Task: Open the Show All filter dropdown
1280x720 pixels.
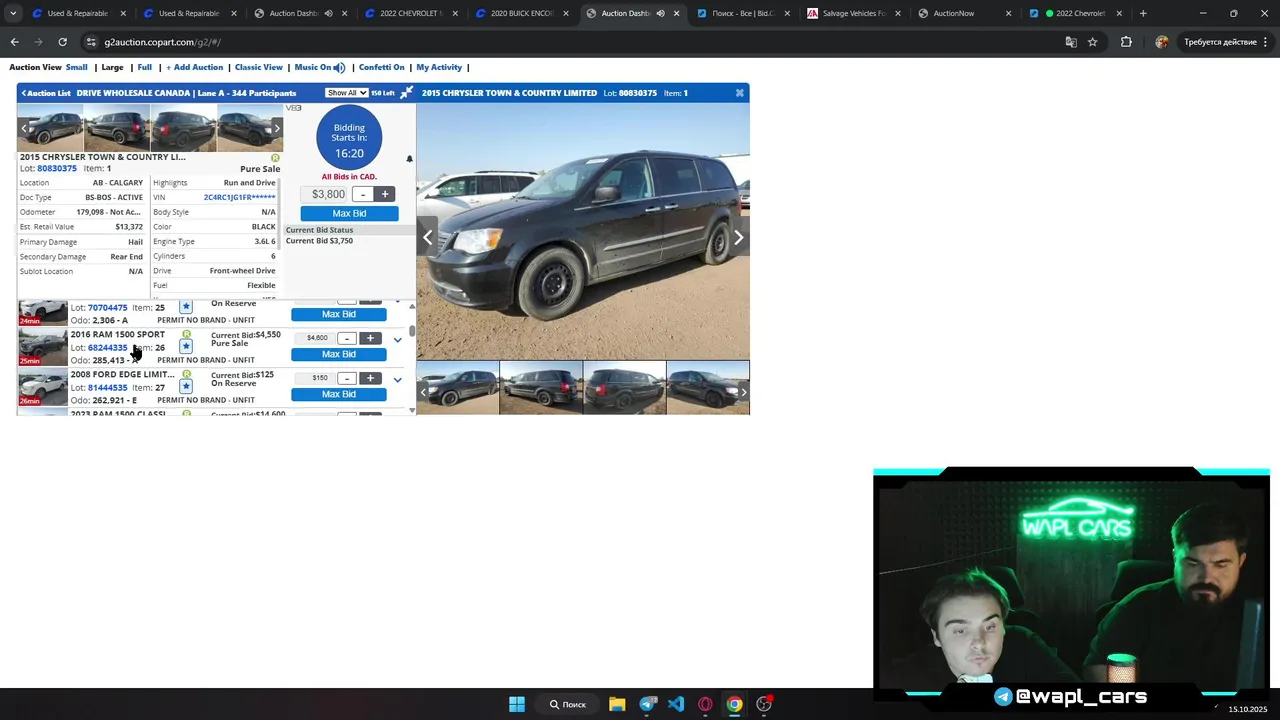Action: coord(347,93)
